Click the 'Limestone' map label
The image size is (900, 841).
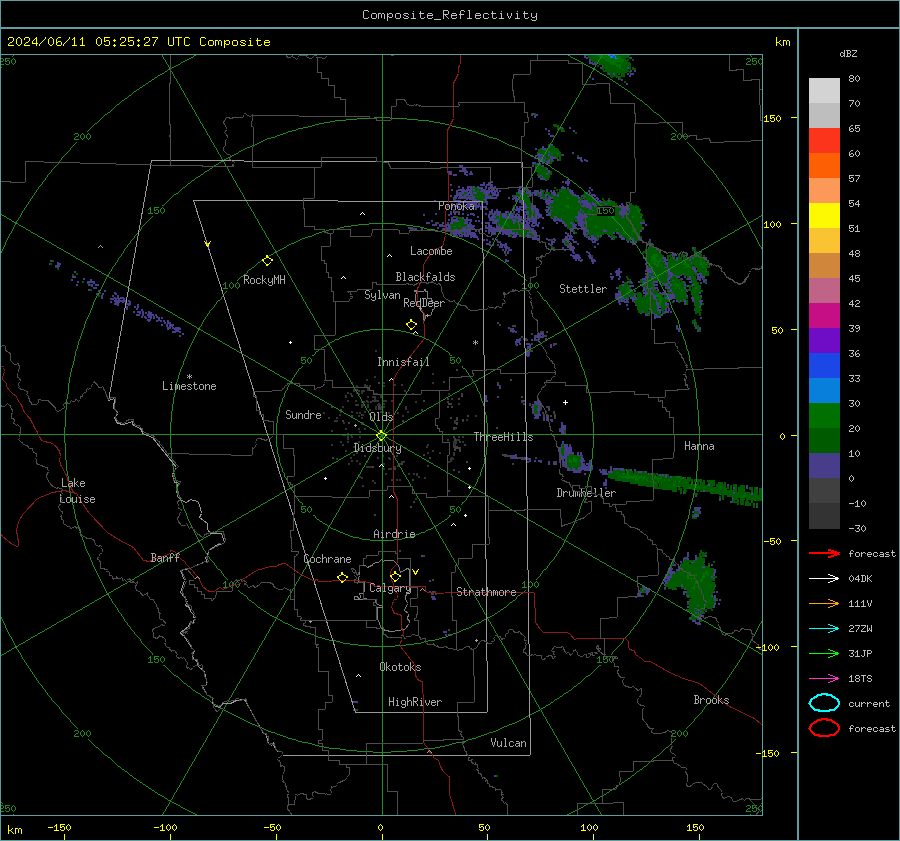click(189, 386)
